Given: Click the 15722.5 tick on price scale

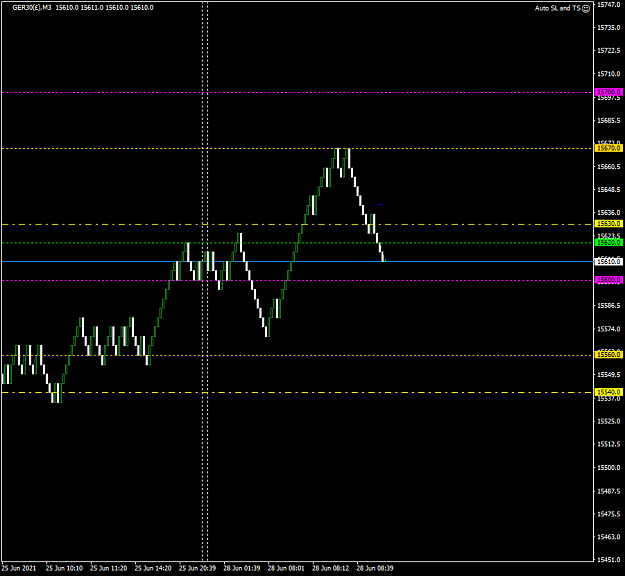Looking at the screenshot, I should [x=608, y=51].
